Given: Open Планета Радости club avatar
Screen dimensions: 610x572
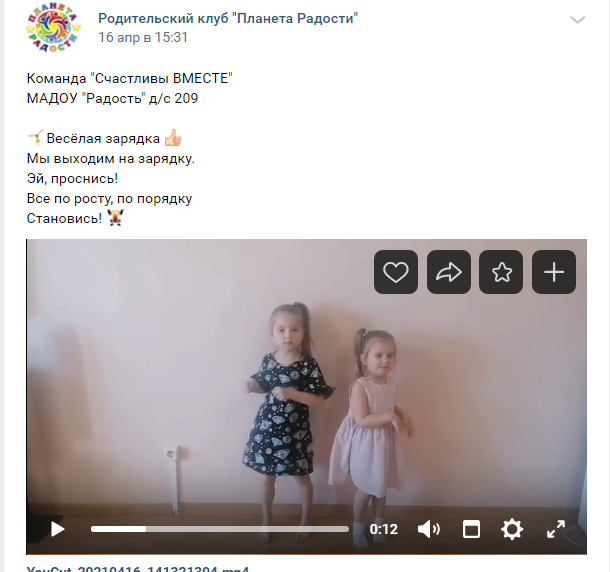Looking at the screenshot, I should click(53, 27).
